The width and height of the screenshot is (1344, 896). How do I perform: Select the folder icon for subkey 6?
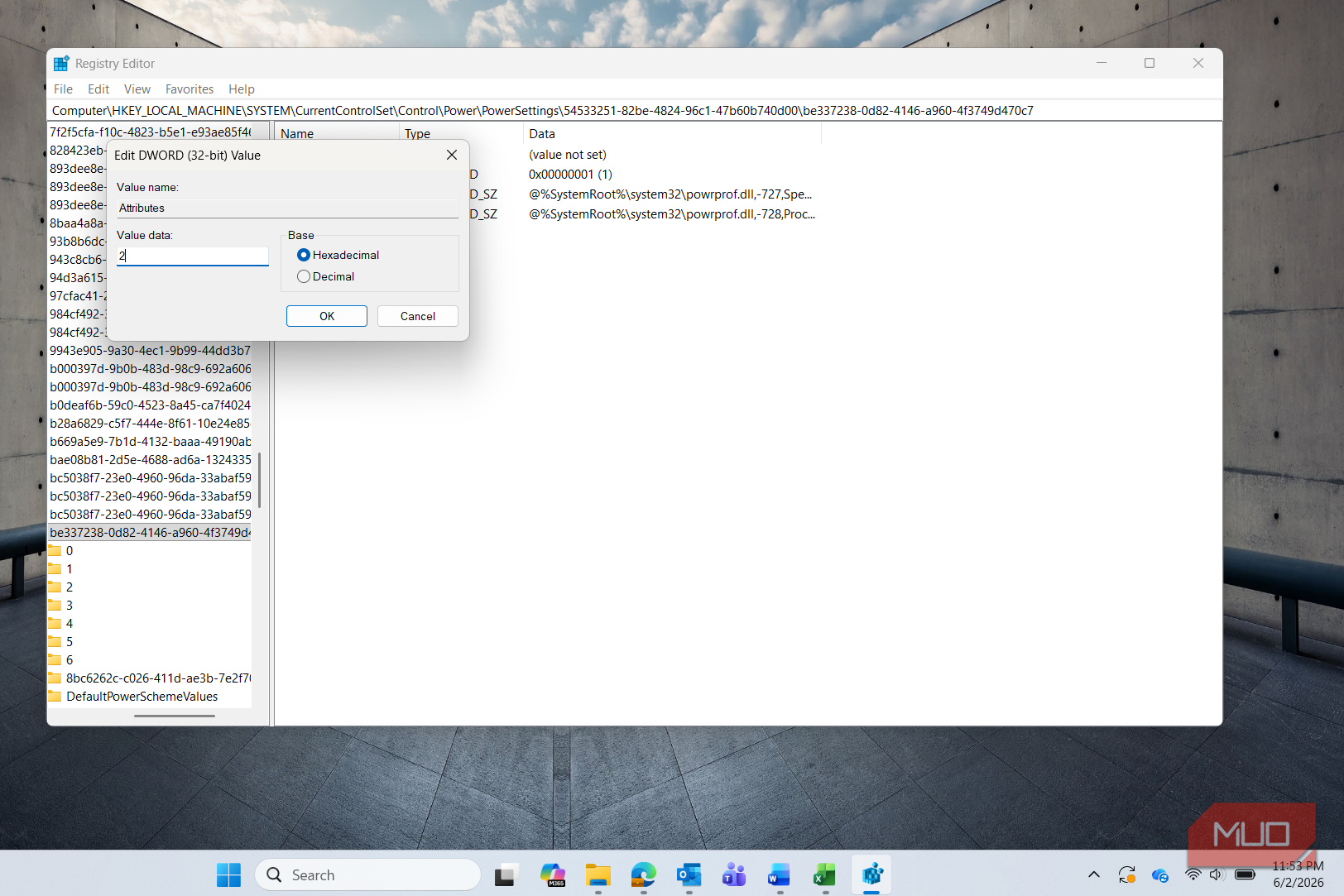pos(55,660)
